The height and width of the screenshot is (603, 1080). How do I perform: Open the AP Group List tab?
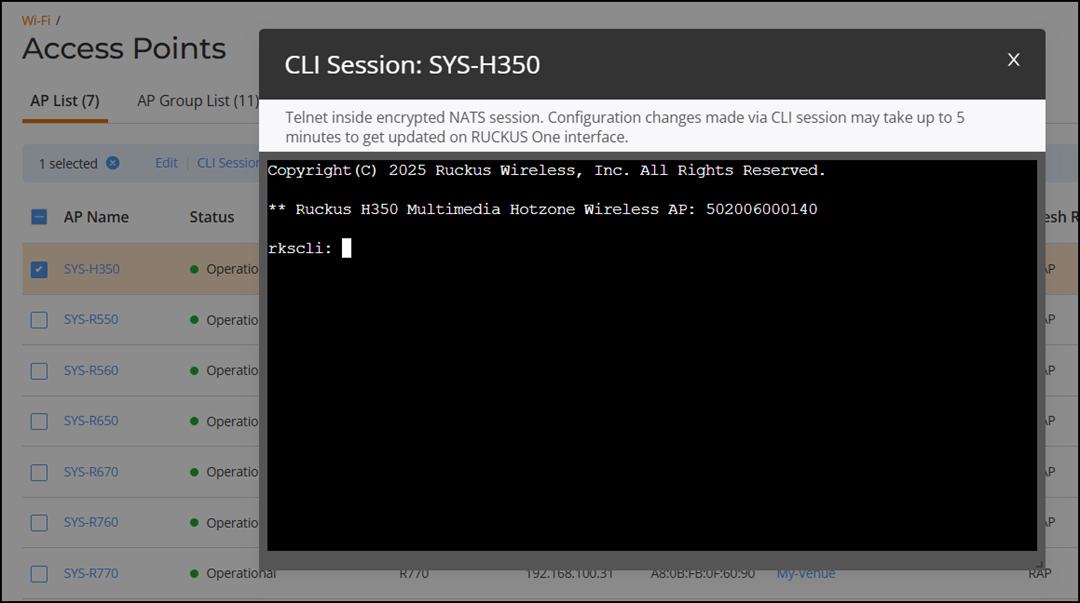[x=198, y=101]
